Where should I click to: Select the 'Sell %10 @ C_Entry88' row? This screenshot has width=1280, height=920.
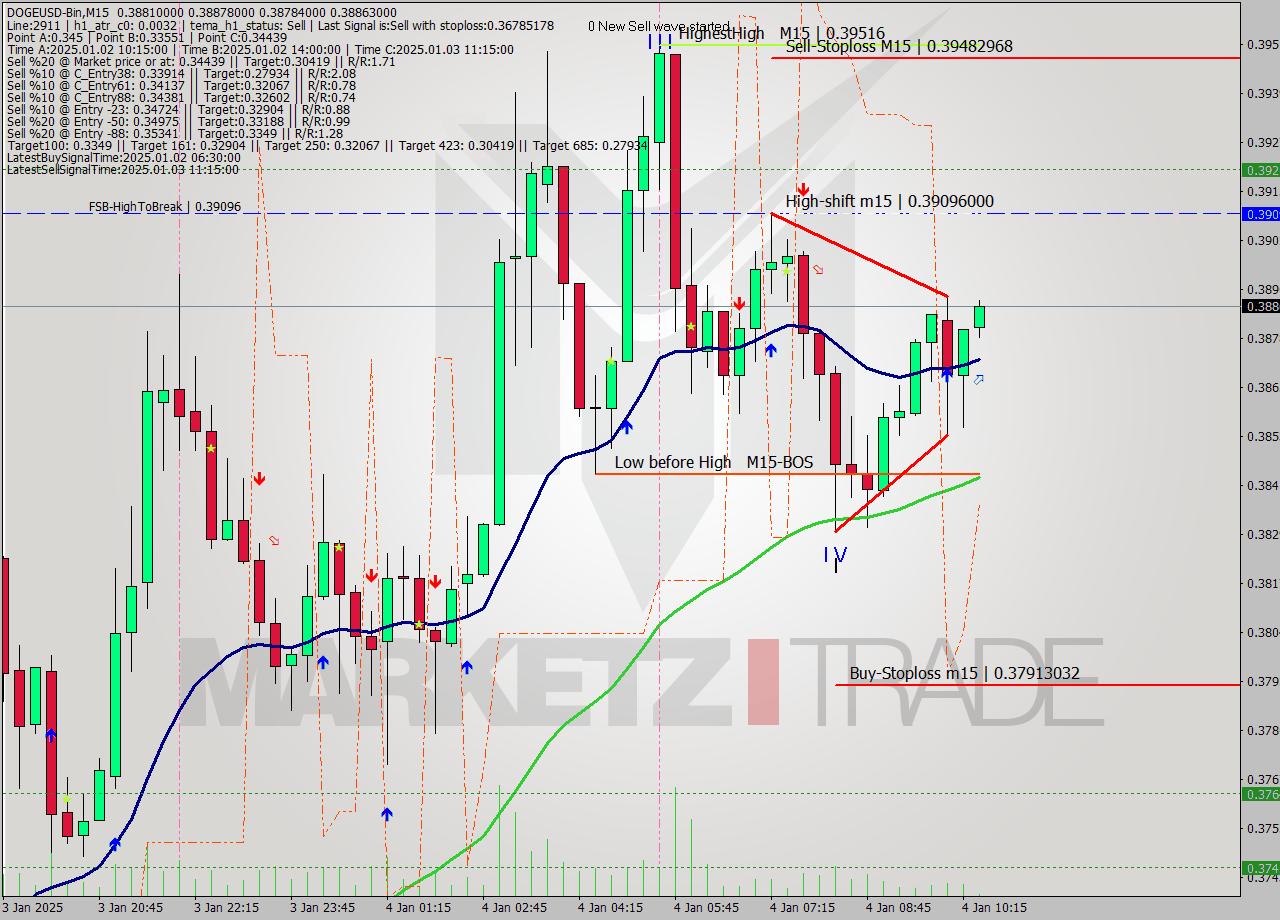point(180,97)
